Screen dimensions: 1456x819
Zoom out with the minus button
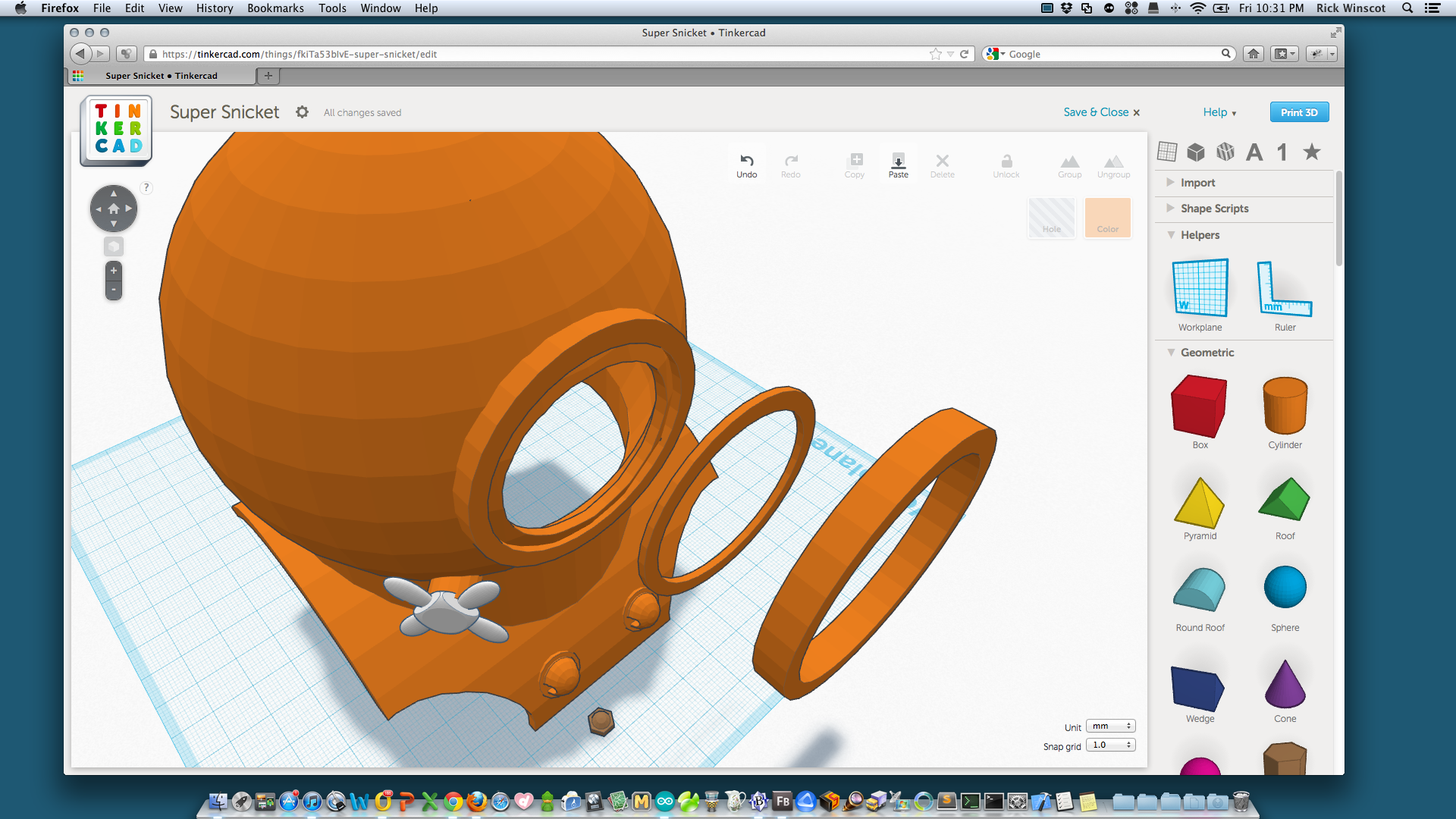tap(114, 290)
